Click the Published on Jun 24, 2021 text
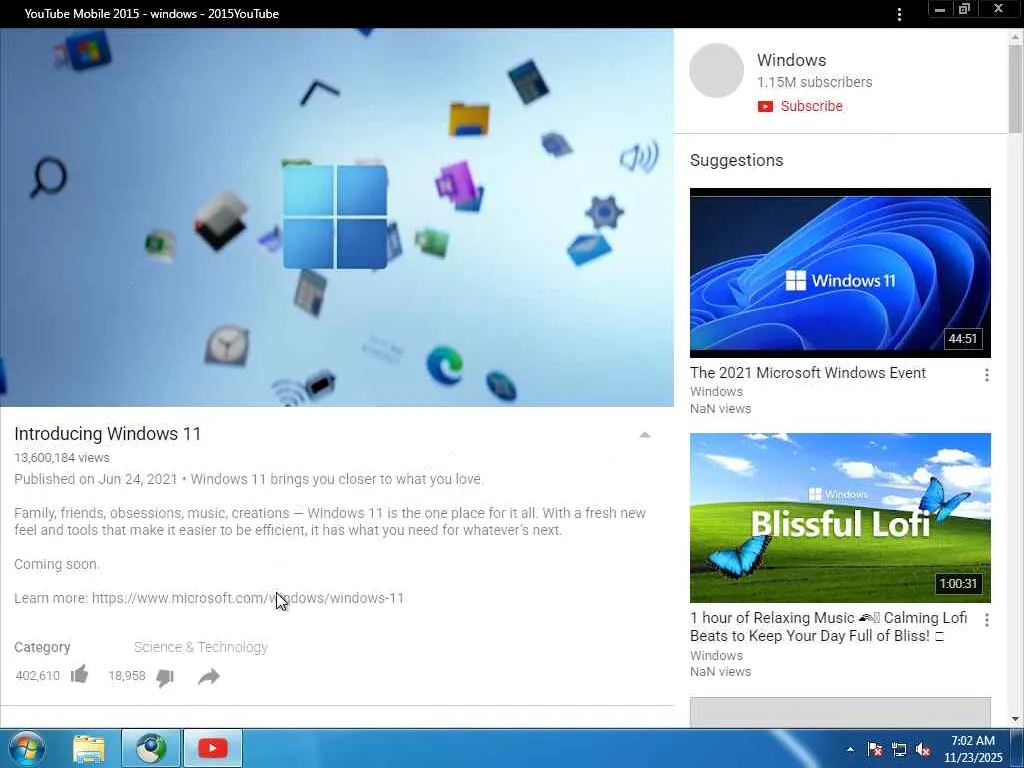This screenshot has width=1024, height=768. click(95, 479)
